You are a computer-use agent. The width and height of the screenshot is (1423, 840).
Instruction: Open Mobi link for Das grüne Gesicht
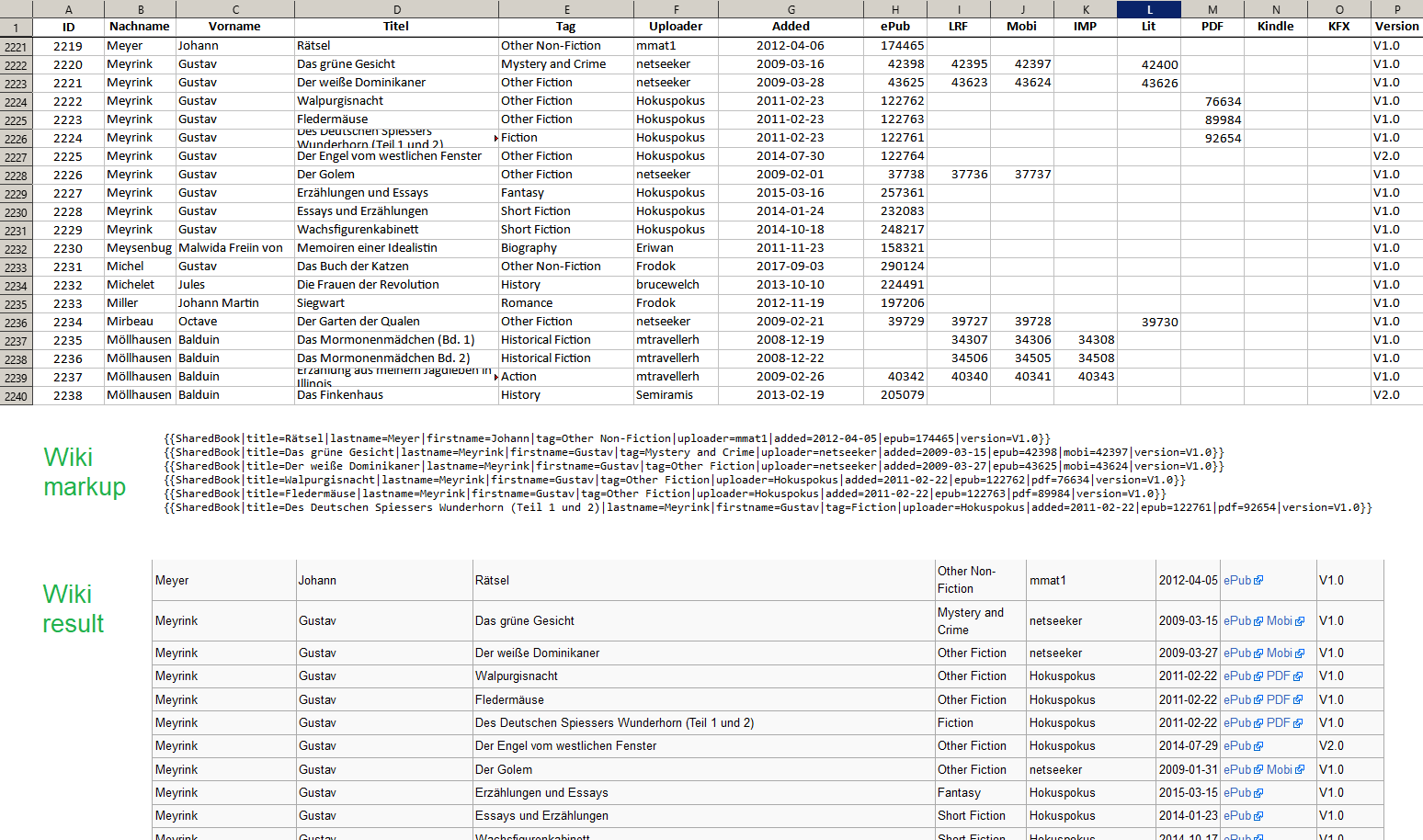(x=1285, y=621)
